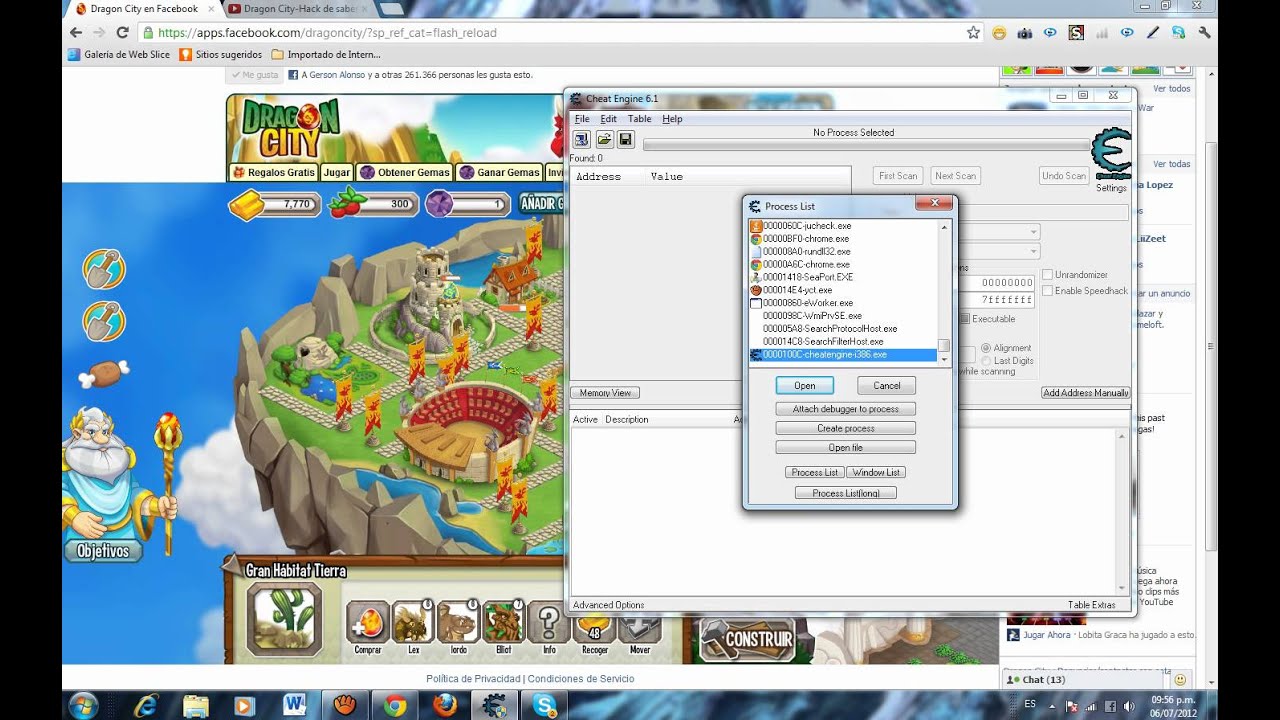The width and height of the screenshot is (1280, 720).
Task: Select the Alignment radio button
Action: coord(986,348)
